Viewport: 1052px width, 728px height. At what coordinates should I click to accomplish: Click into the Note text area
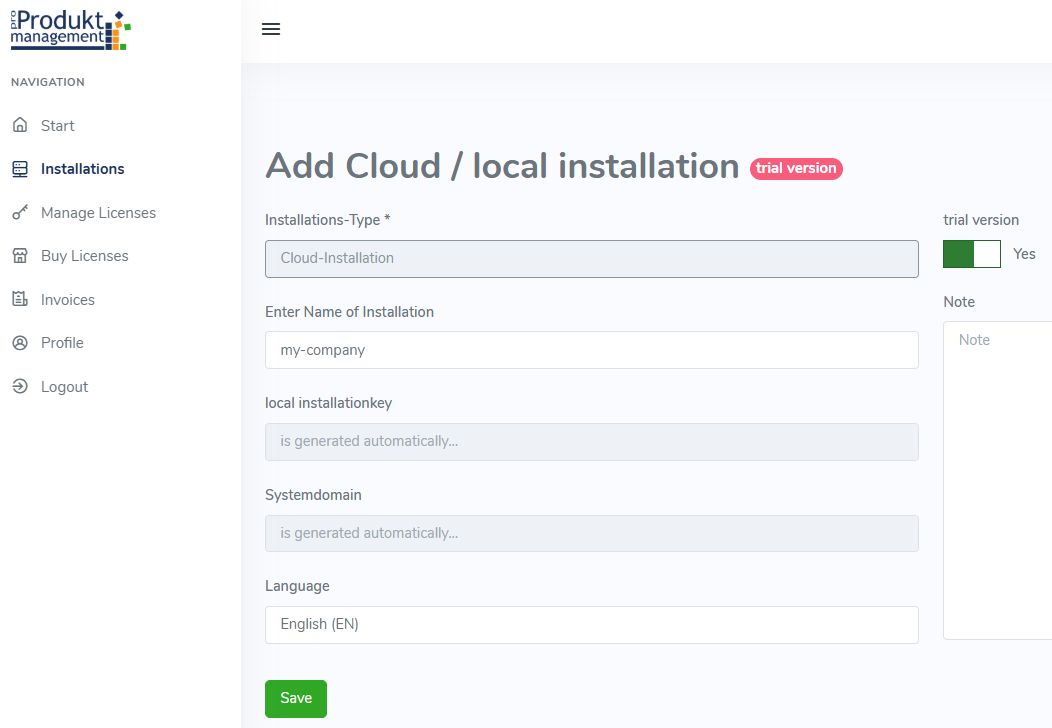click(996, 480)
